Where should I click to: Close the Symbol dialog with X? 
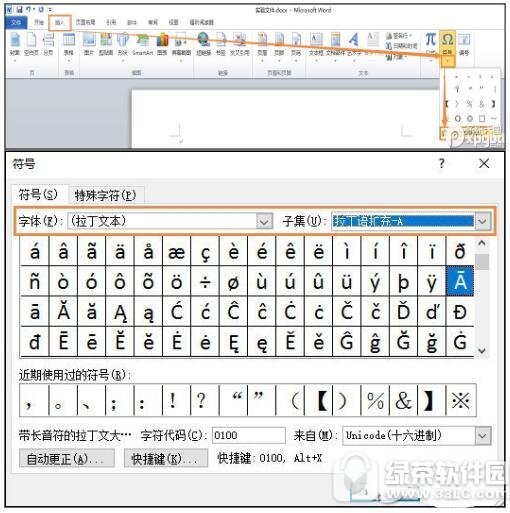point(484,163)
